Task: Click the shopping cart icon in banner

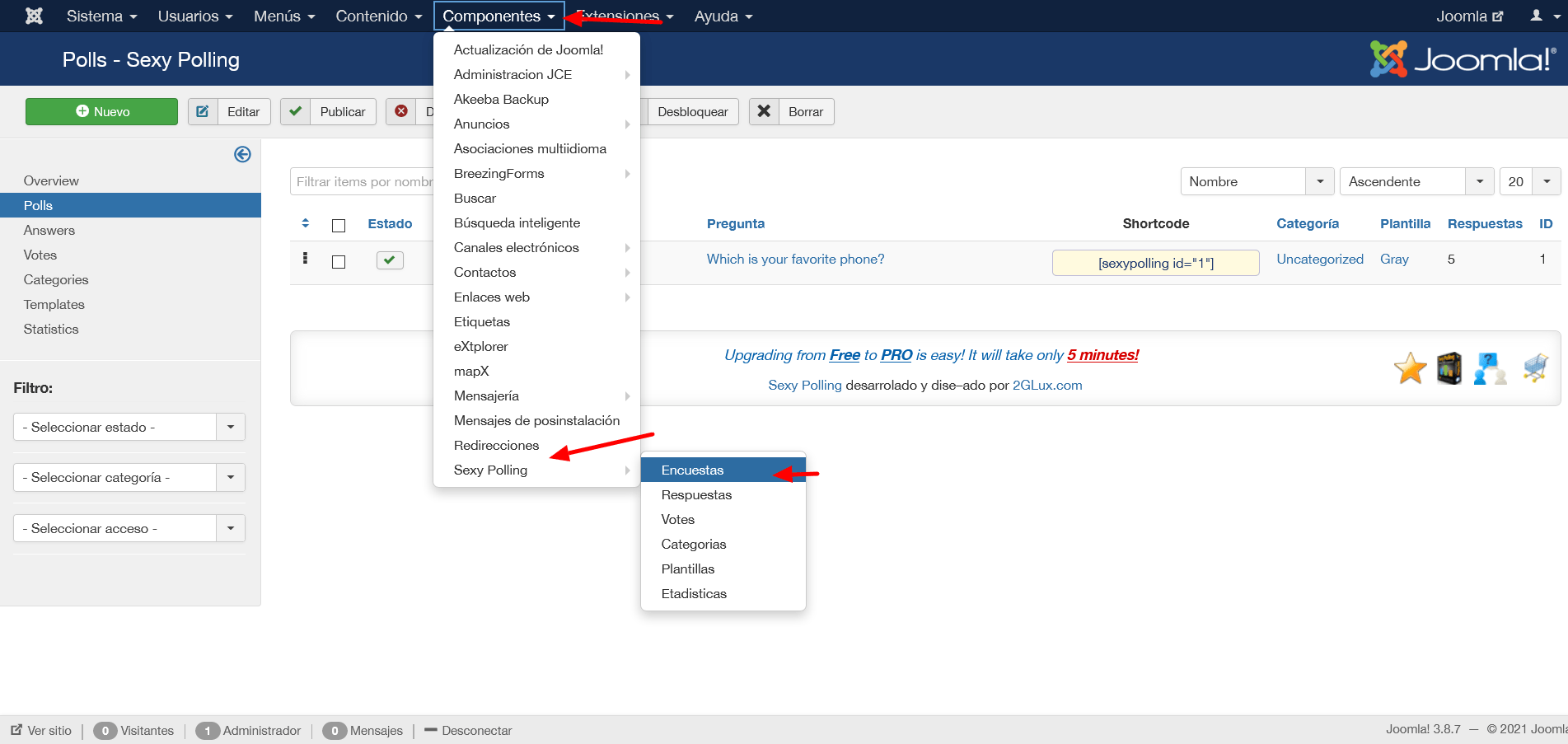Action: pyautogui.click(x=1535, y=367)
